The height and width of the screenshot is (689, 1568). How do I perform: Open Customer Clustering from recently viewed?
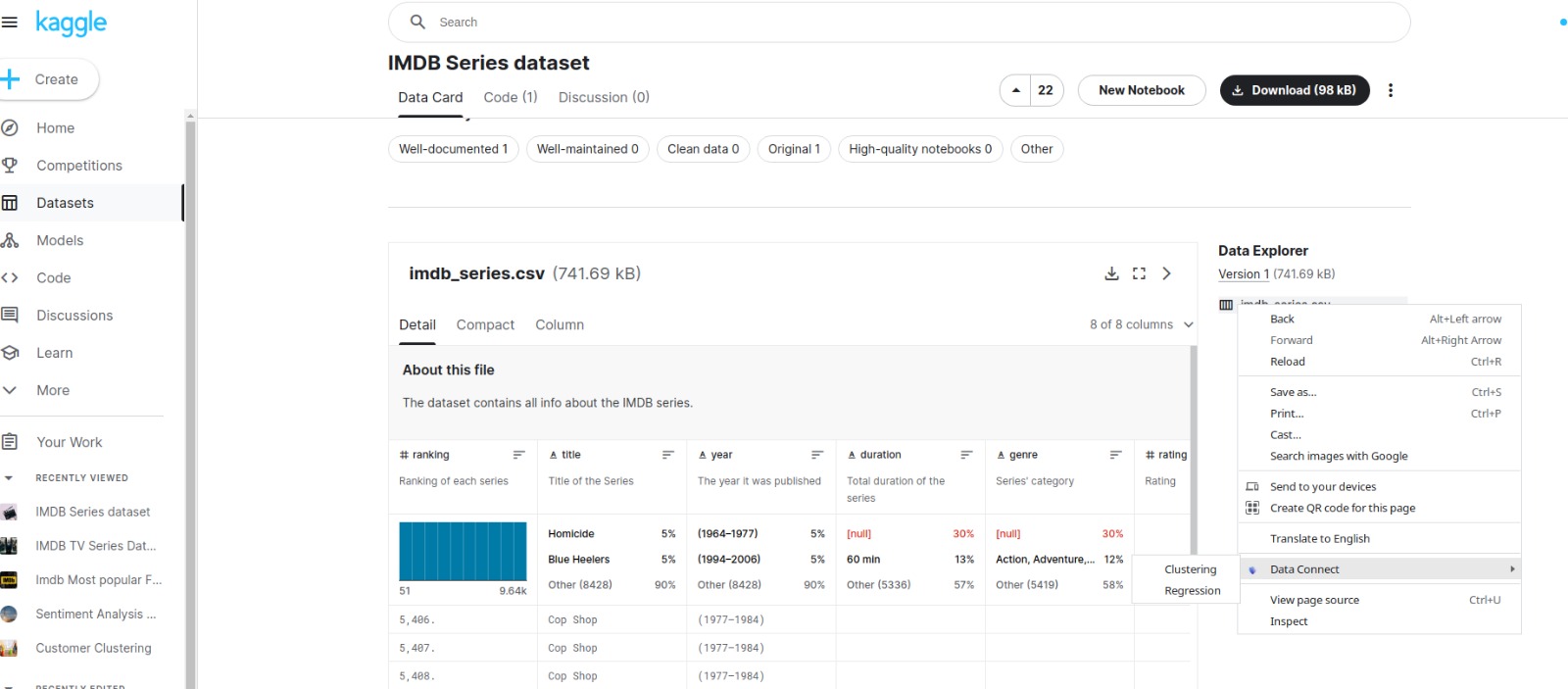point(93,648)
